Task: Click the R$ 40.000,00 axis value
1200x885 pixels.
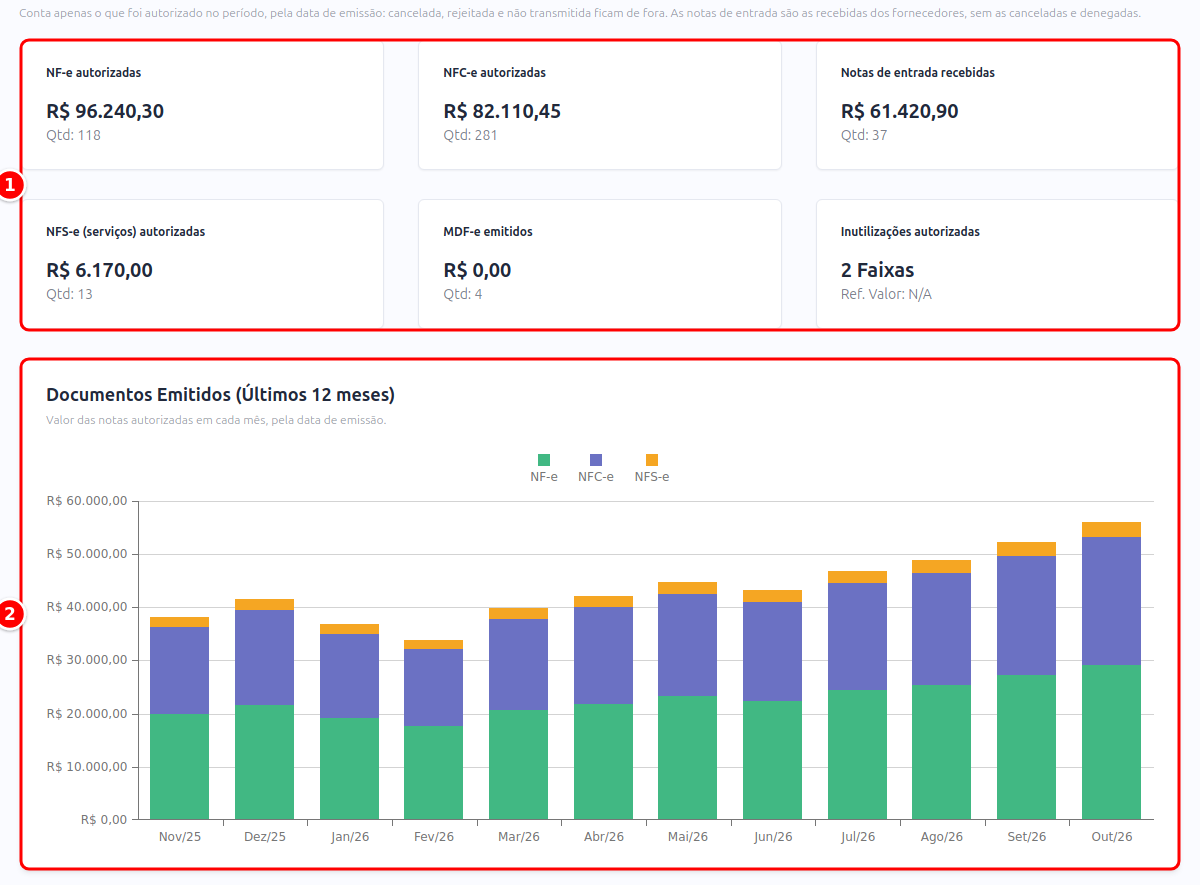Action: tap(86, 607)
